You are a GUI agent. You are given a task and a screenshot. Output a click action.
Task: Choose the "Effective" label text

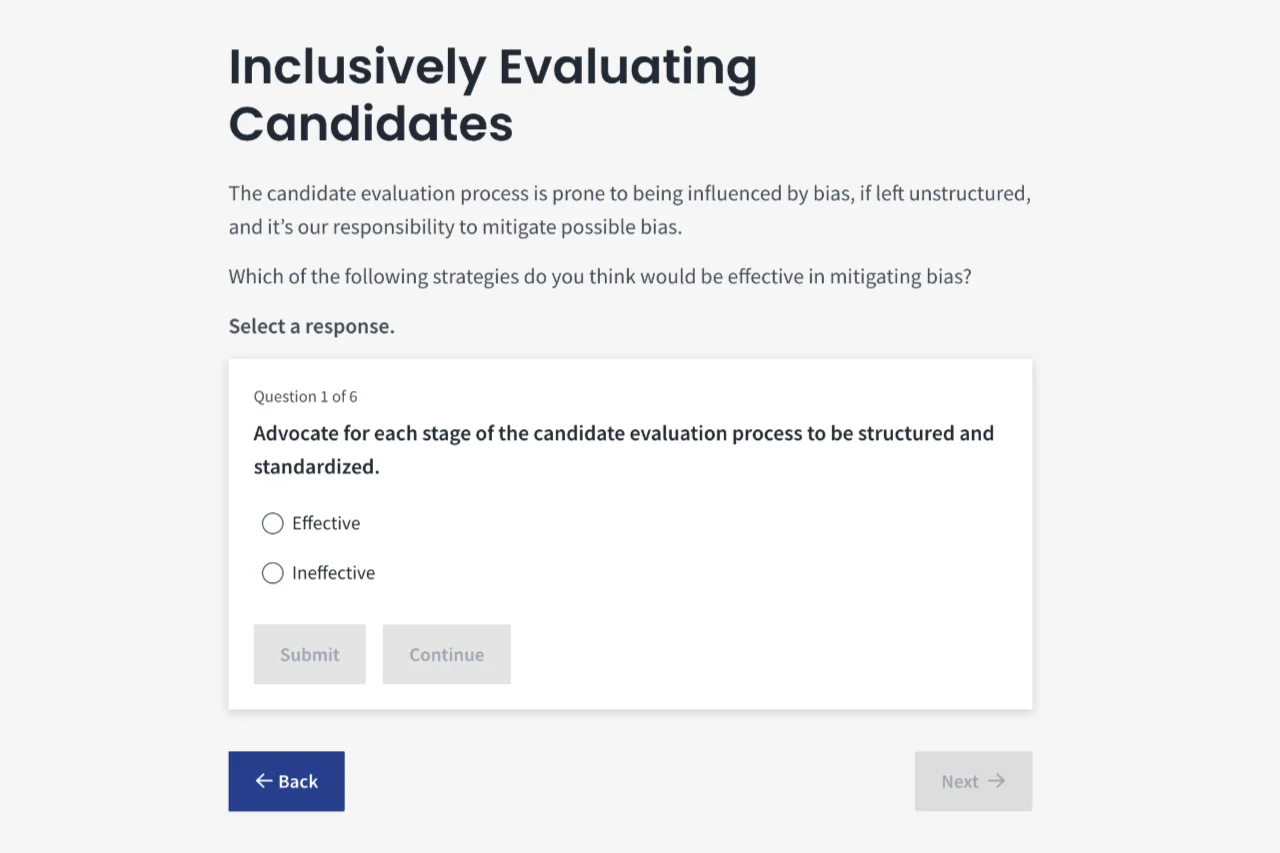(x=326, y=523)
